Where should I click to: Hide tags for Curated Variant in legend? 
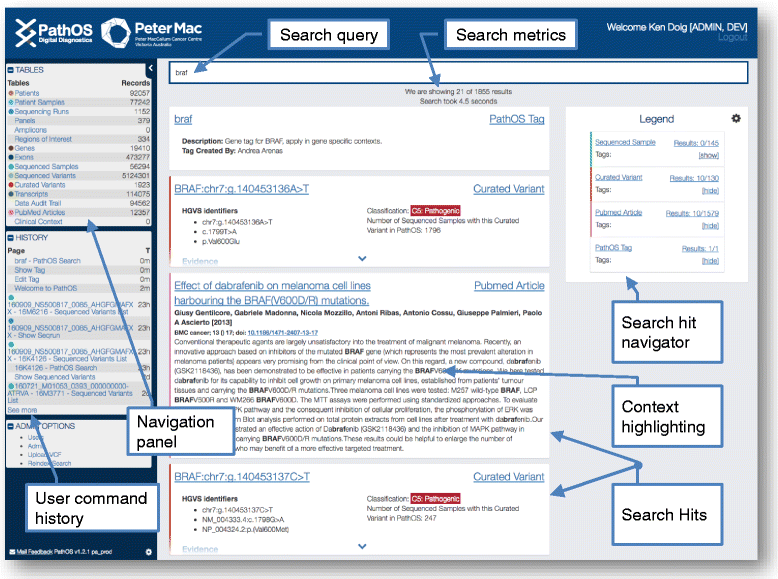pos(709,190)
